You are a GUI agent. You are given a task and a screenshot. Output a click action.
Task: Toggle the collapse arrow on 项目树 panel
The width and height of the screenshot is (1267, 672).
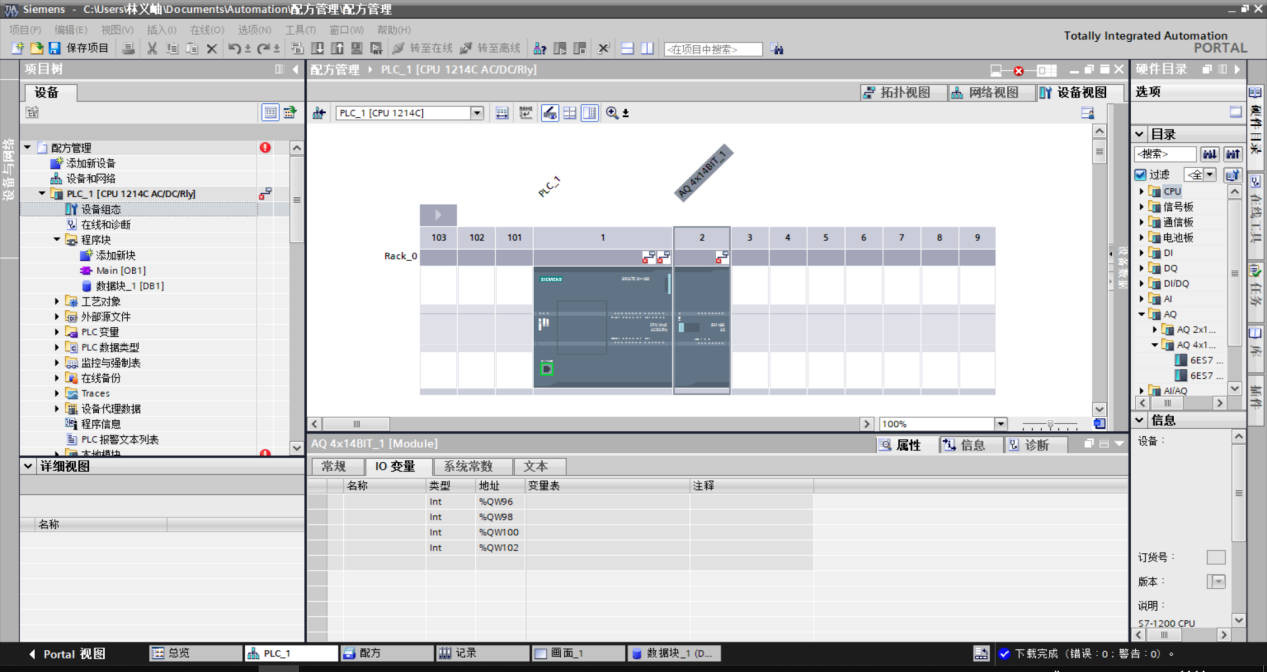(295, 69)
